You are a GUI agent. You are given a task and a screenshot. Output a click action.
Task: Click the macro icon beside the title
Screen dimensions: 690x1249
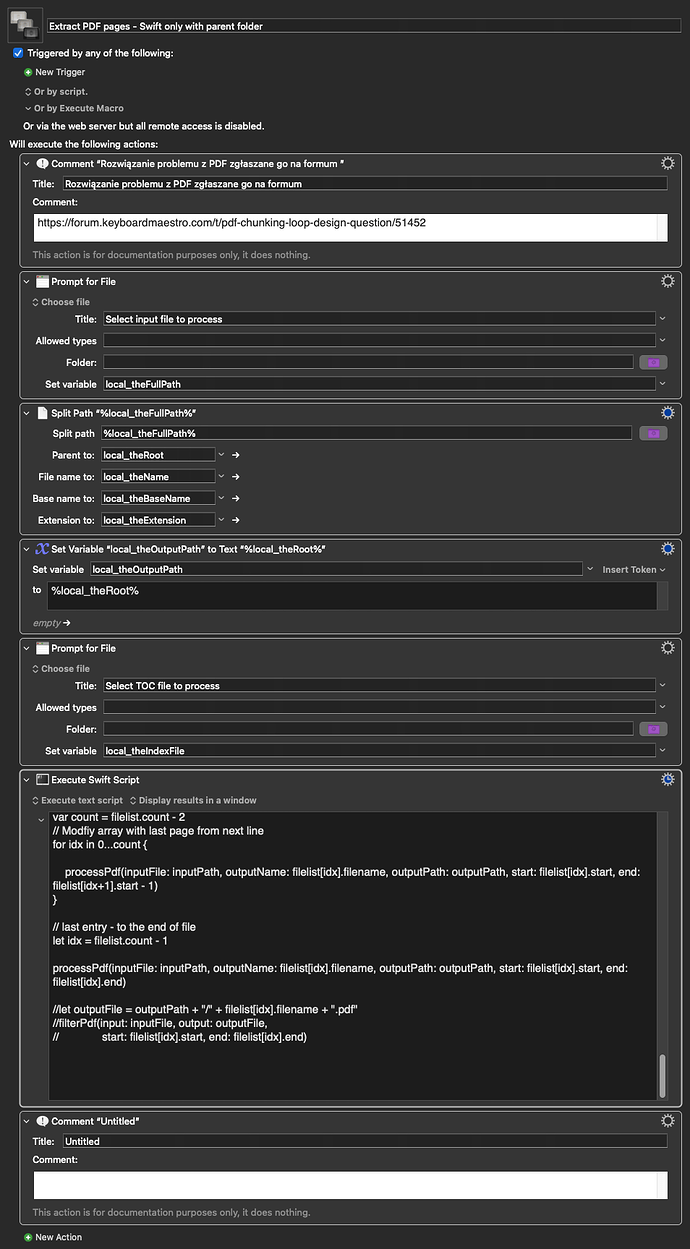pyautogui.click(x=24, y=24)
